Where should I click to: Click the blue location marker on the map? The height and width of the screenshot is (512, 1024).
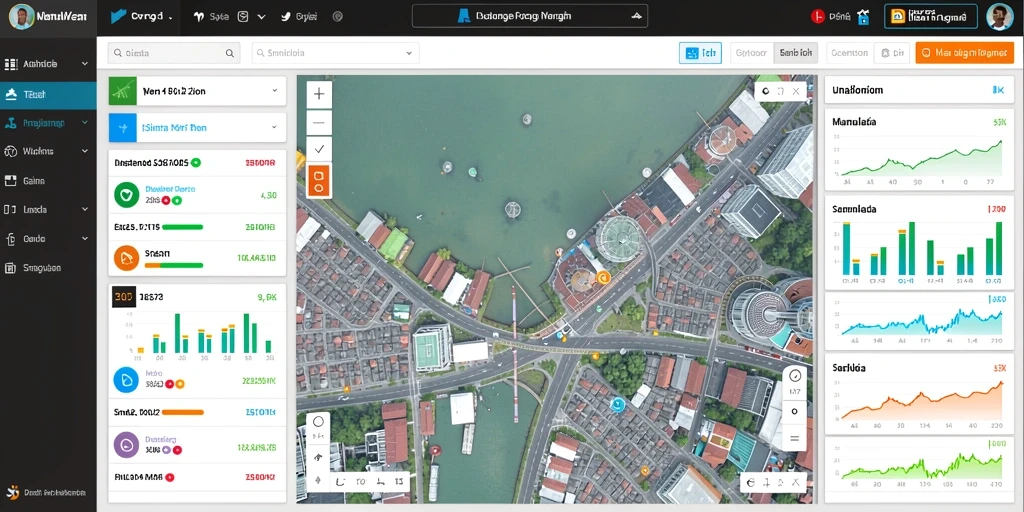coord(616,404)
